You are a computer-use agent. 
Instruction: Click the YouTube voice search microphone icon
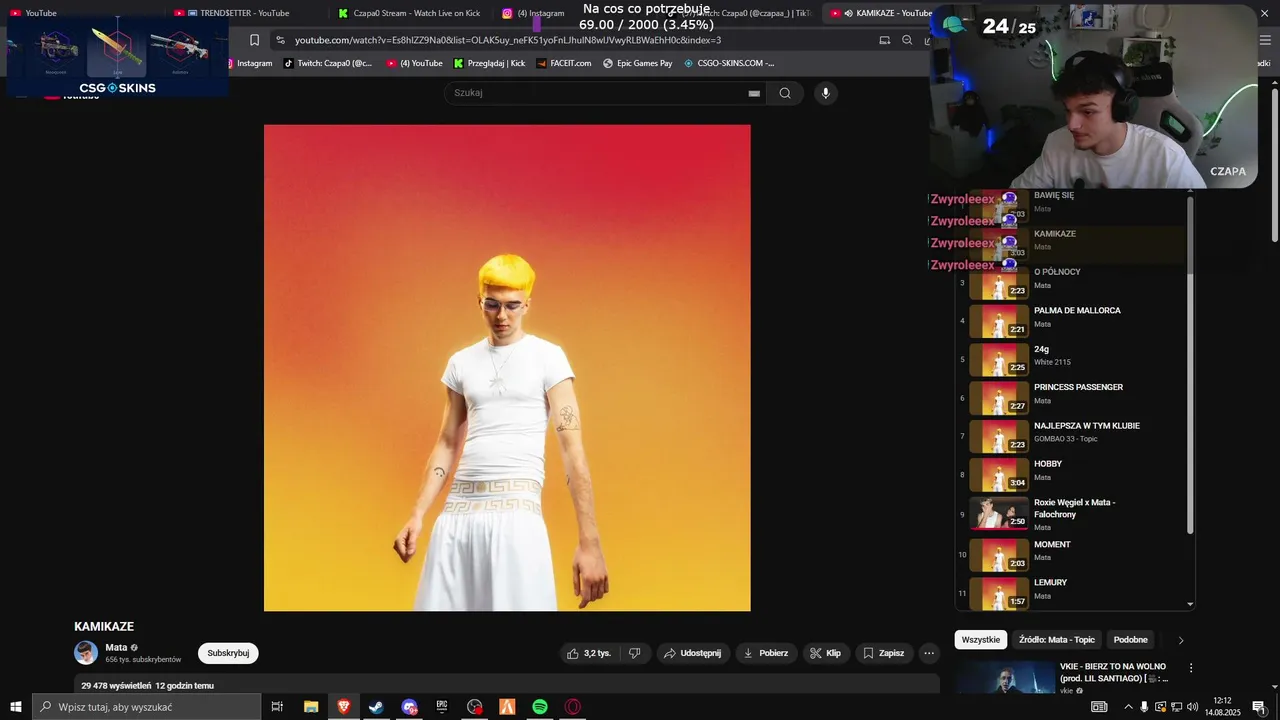pos(825,93)
